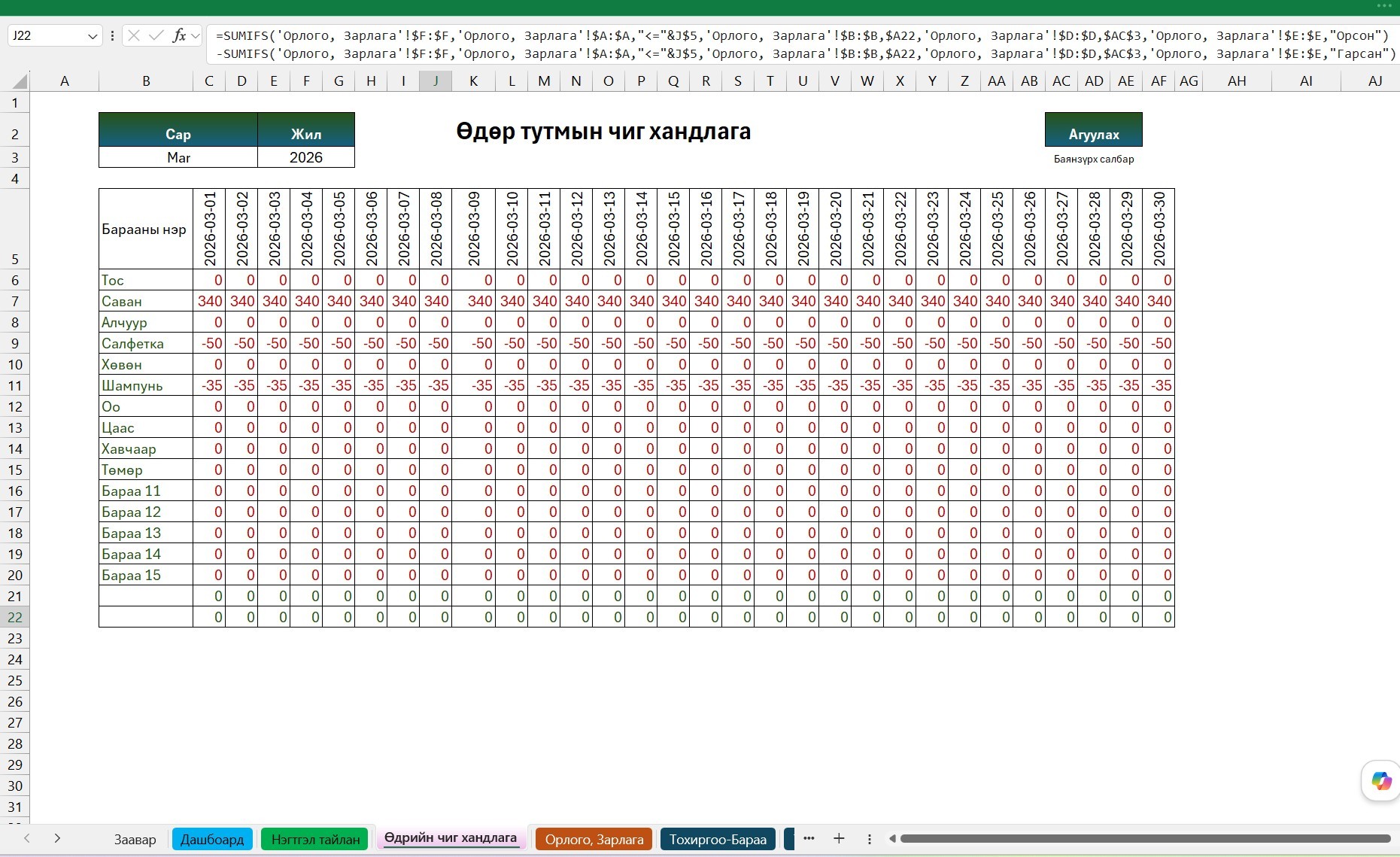Select column A header
Image resolution: width=1400 pixels, height=857 pixels.
pos(65,81)
